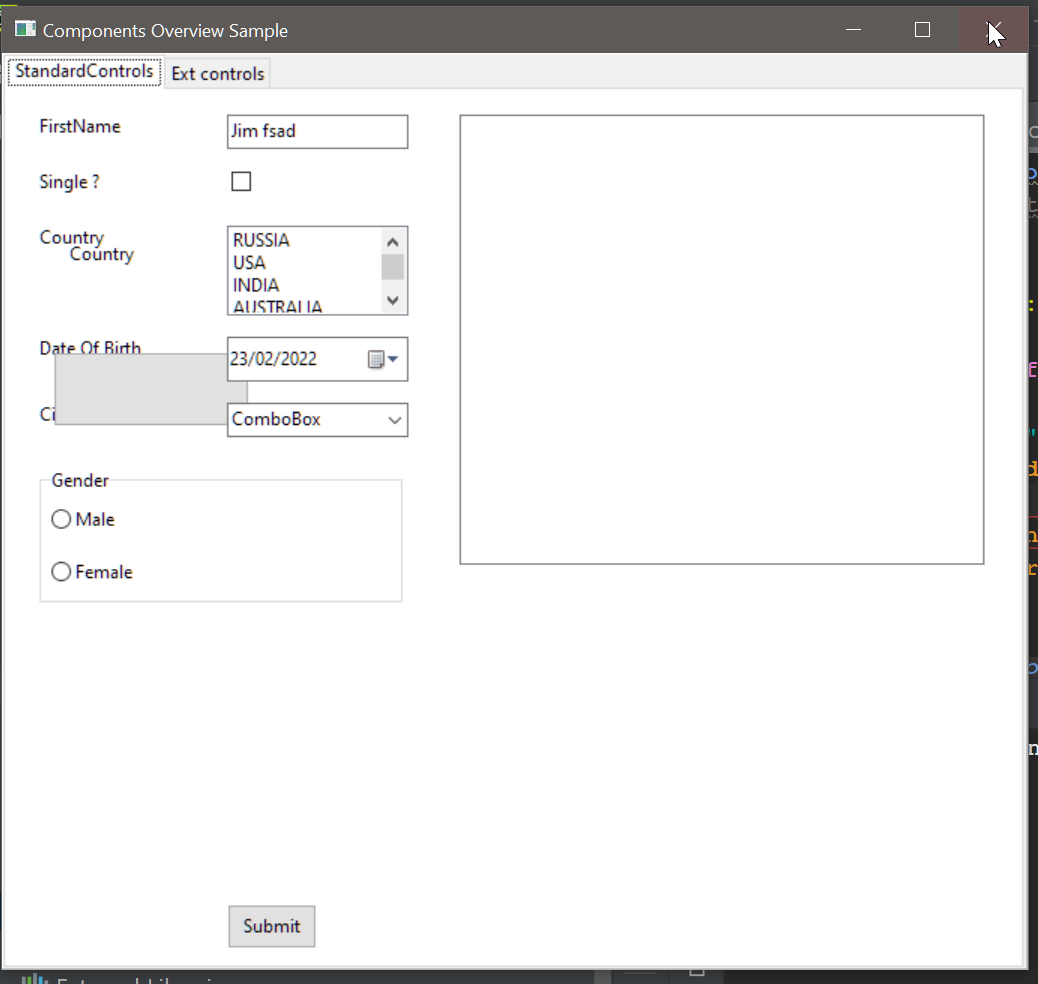
Task: Click the country list scroll-down arrow
Action: pos(393,301)
